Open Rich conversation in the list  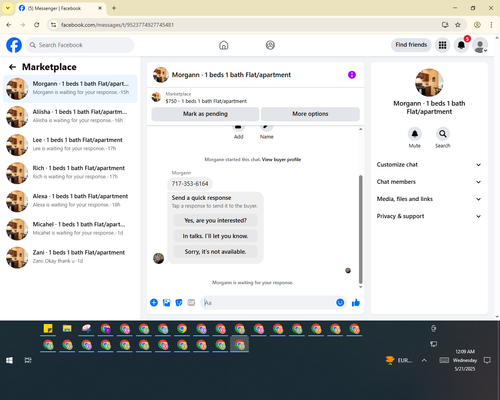(x=70, y=173)
